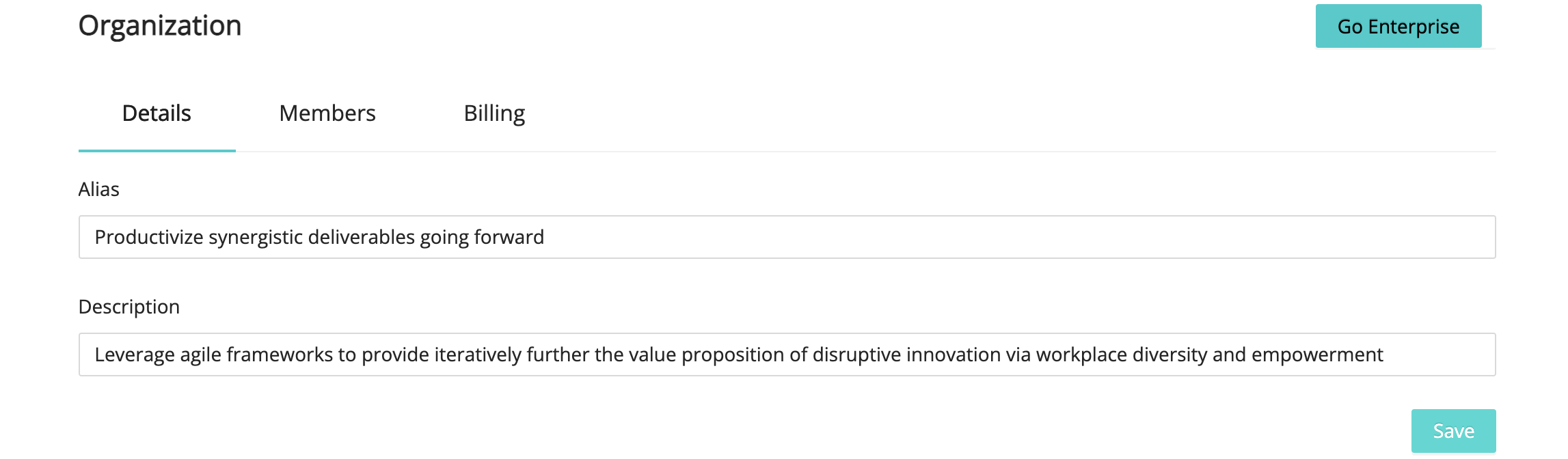Open the Billing tab
This screenshot has width=1568, height=459.
point(494,113)
